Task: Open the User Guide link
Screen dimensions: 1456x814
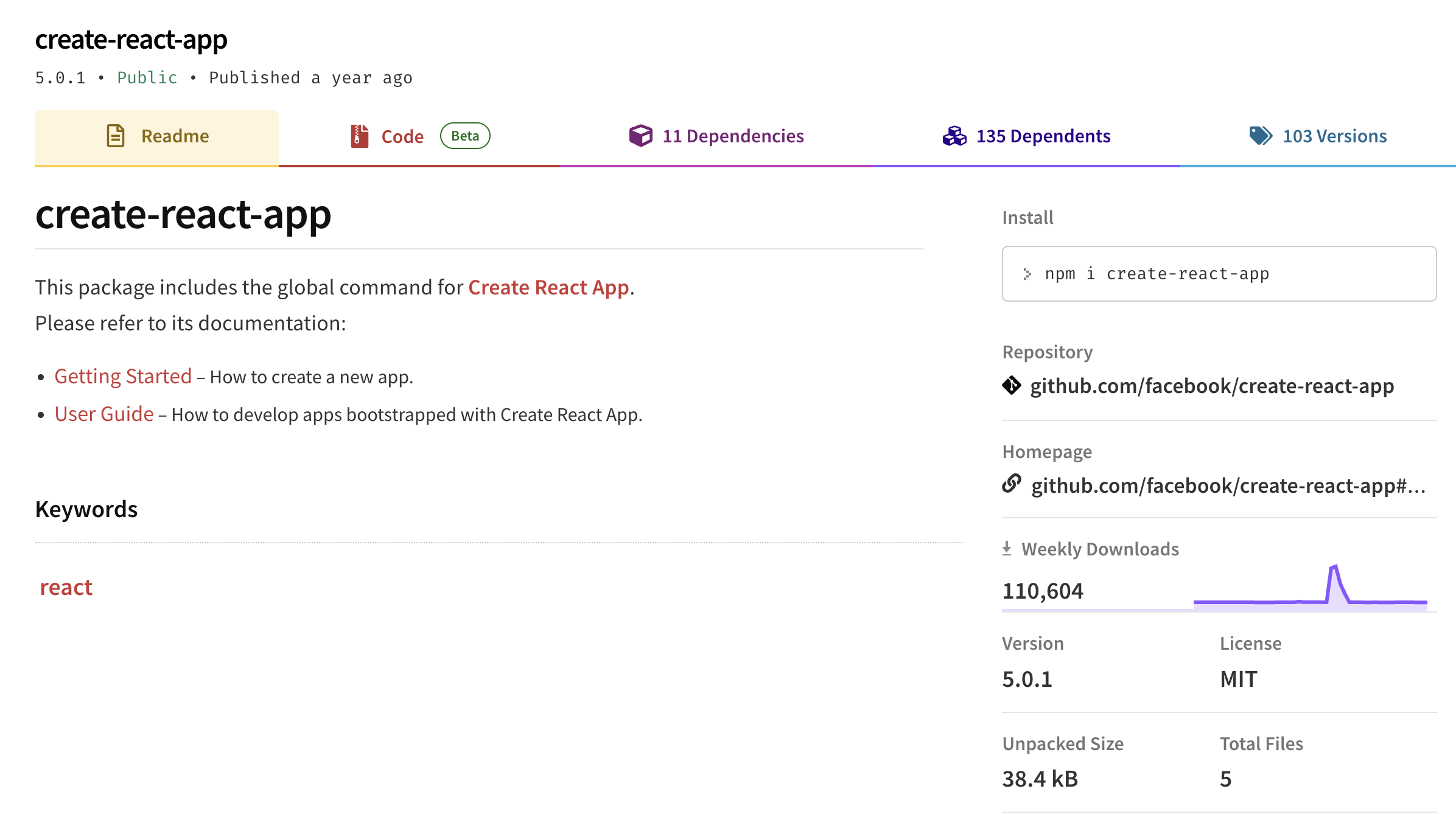Action: (104, 414)
